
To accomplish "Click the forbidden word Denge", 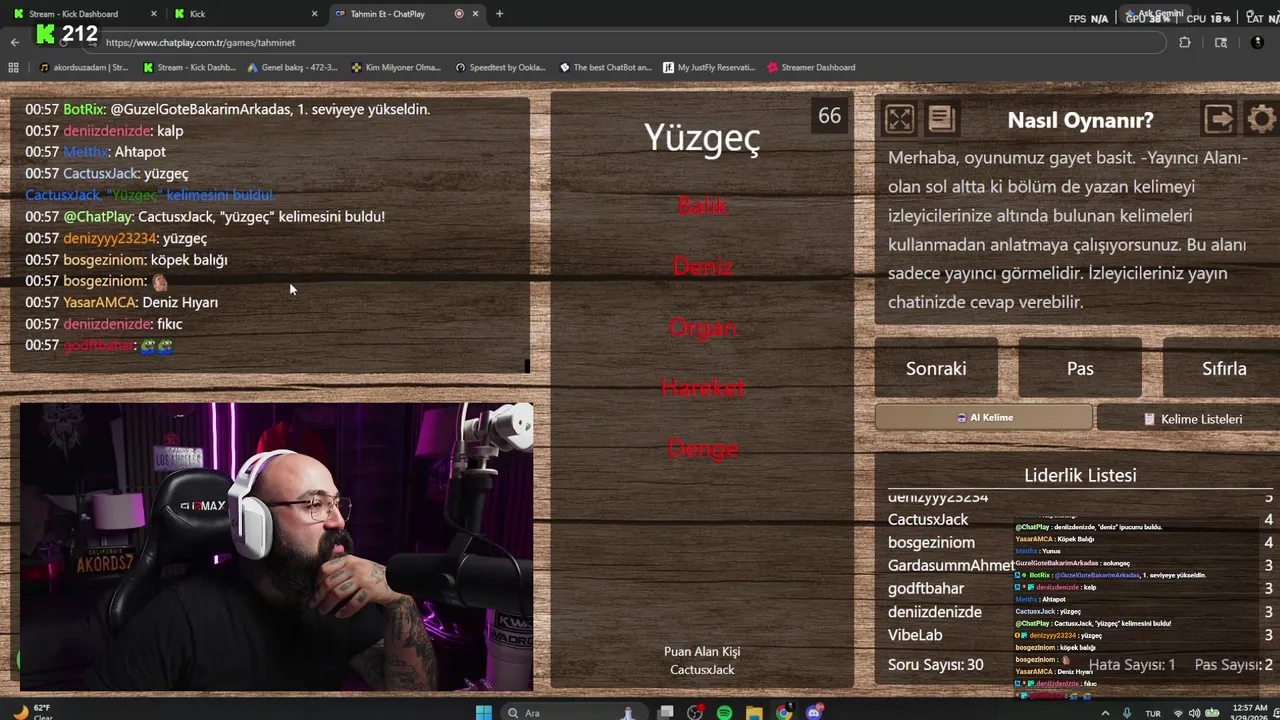I will pos(702,449).
